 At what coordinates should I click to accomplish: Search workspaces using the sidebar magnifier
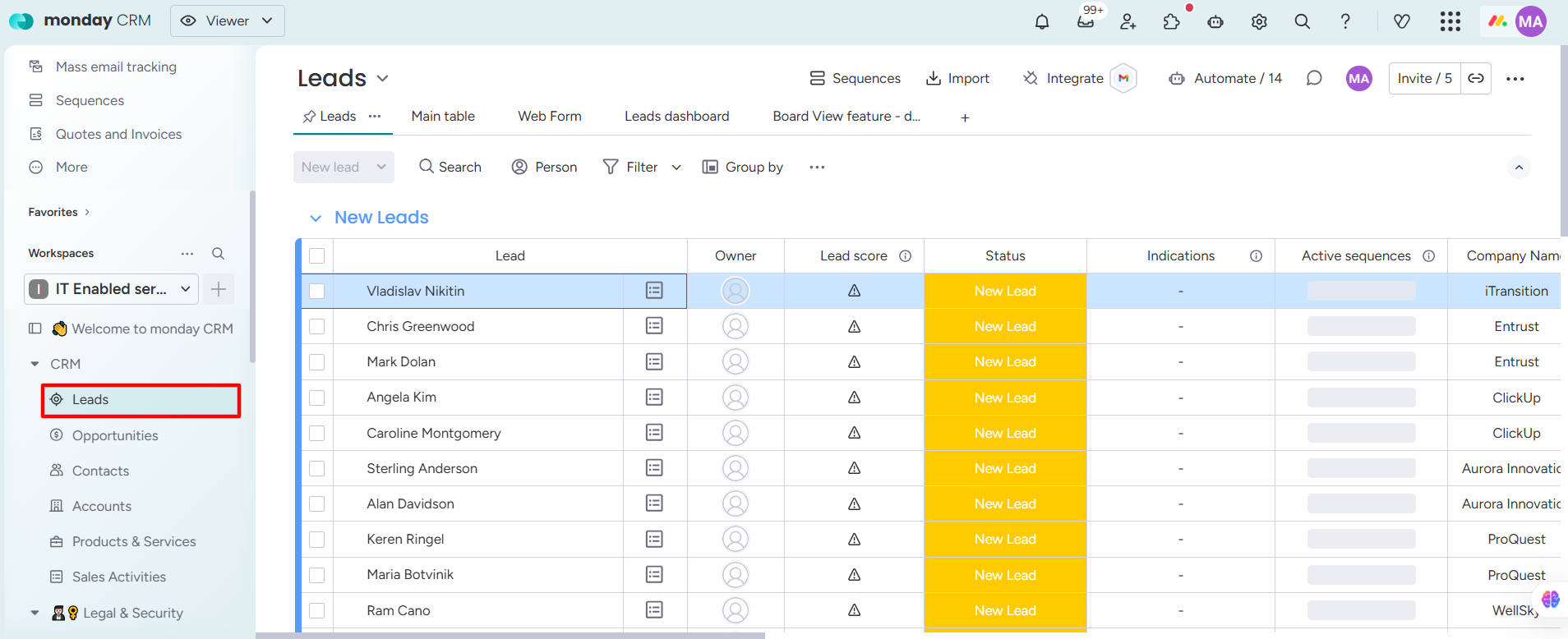[218, 253]
